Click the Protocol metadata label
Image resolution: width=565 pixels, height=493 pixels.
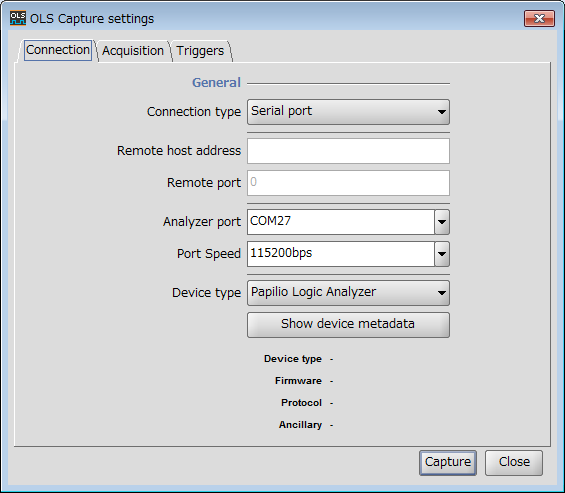[301, 403]
